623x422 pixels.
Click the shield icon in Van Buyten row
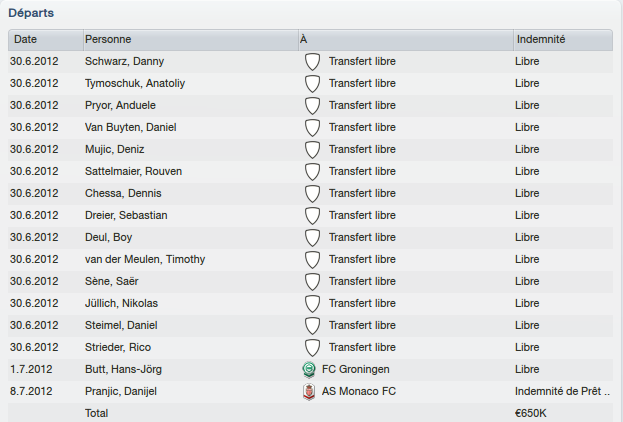[312, 128]
